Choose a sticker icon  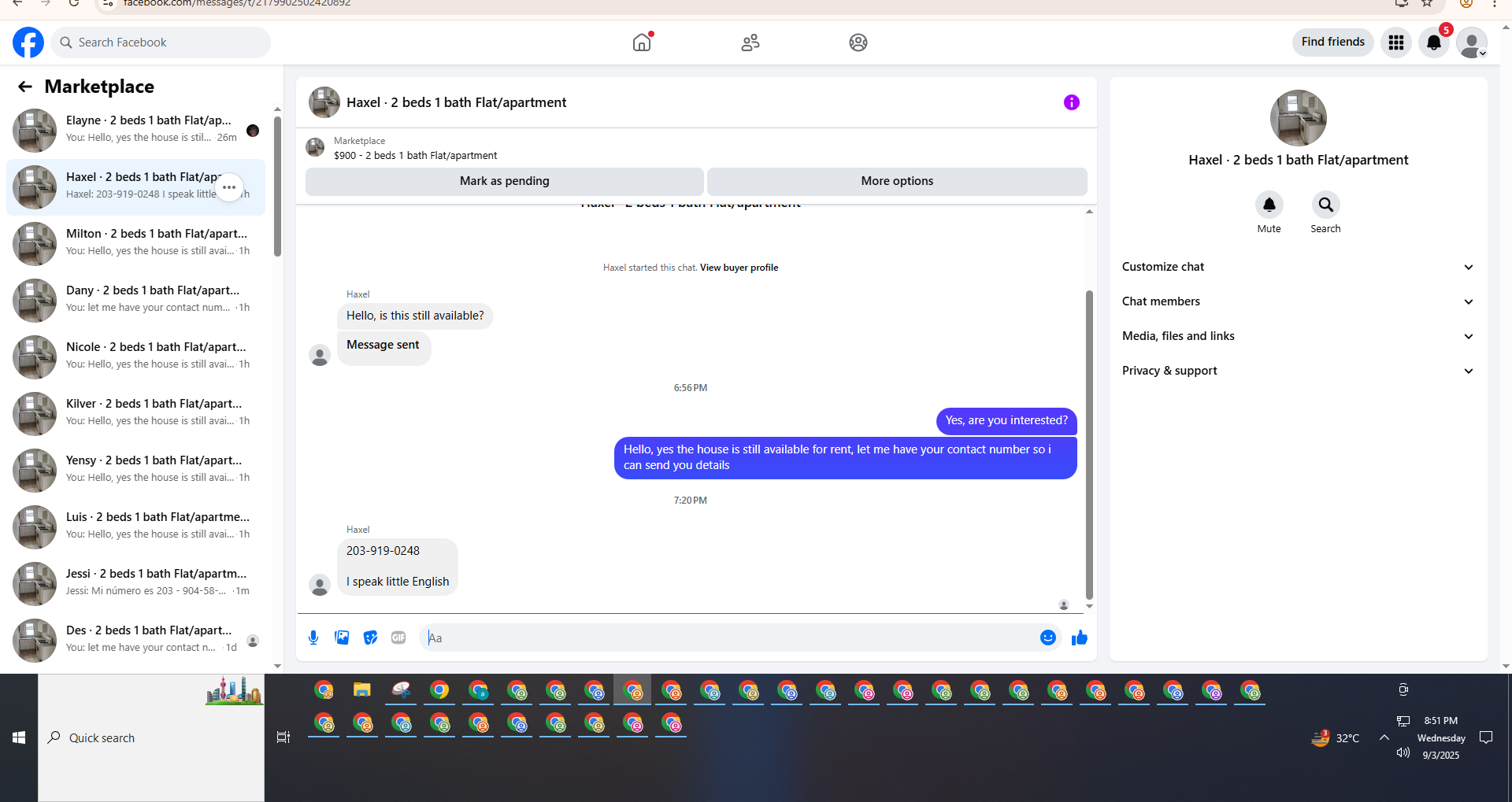coord(370,638)
